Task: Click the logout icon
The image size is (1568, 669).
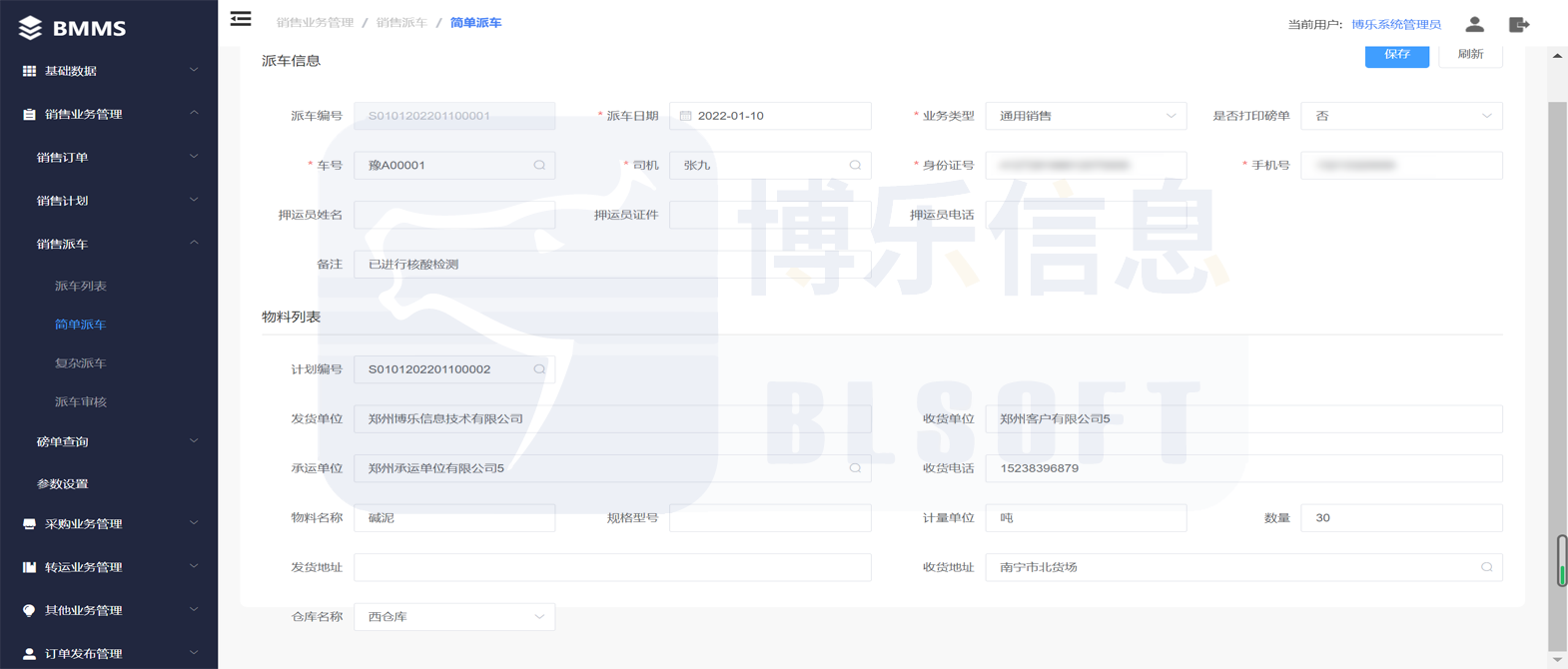Action: (x=1519, y=24)
